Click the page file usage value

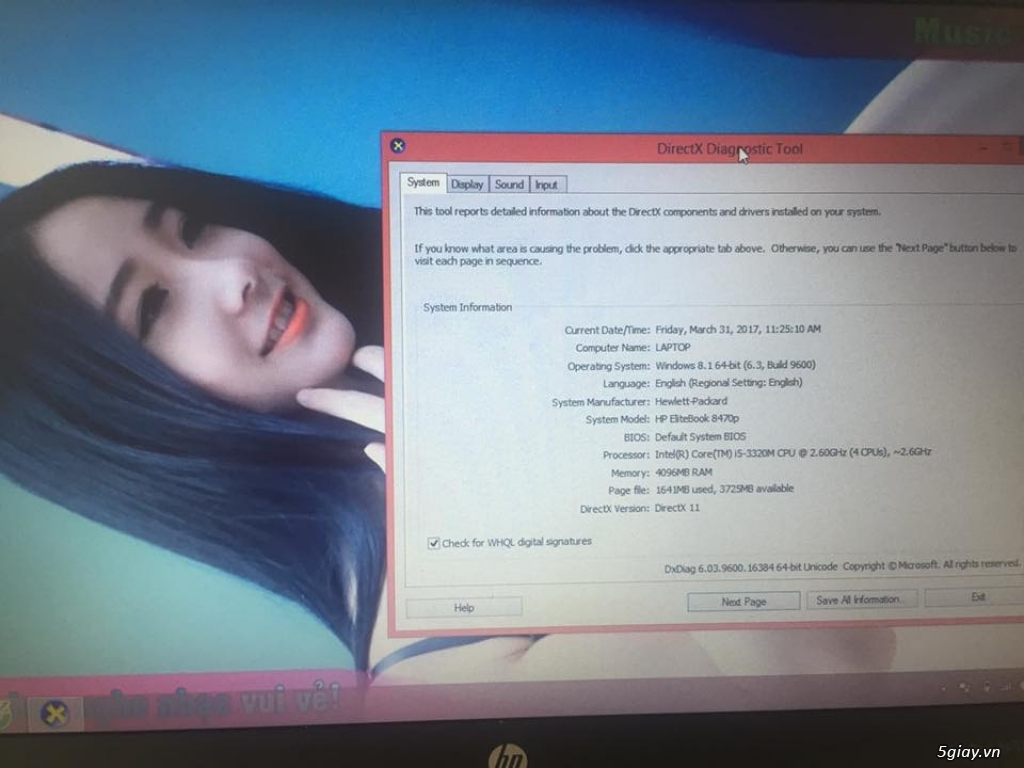[724, 489]
